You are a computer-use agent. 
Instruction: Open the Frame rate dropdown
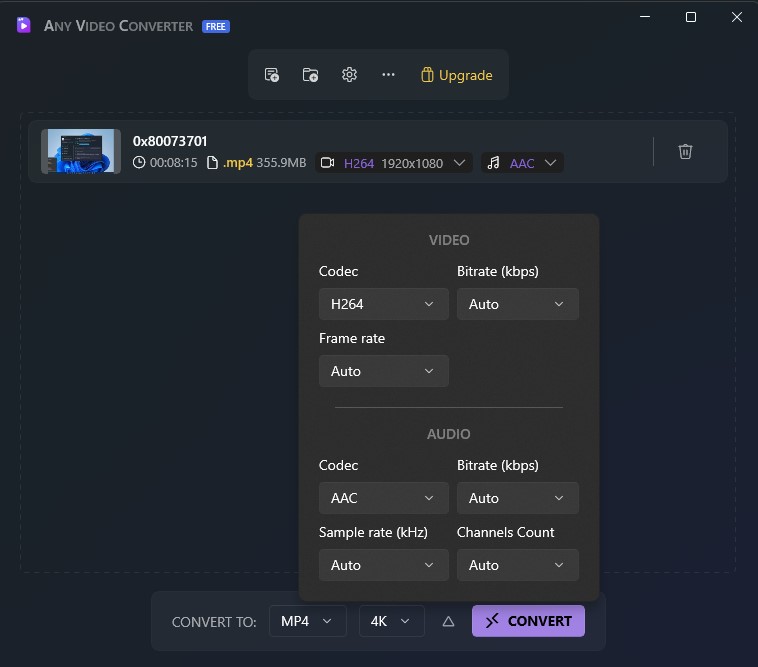384,371
